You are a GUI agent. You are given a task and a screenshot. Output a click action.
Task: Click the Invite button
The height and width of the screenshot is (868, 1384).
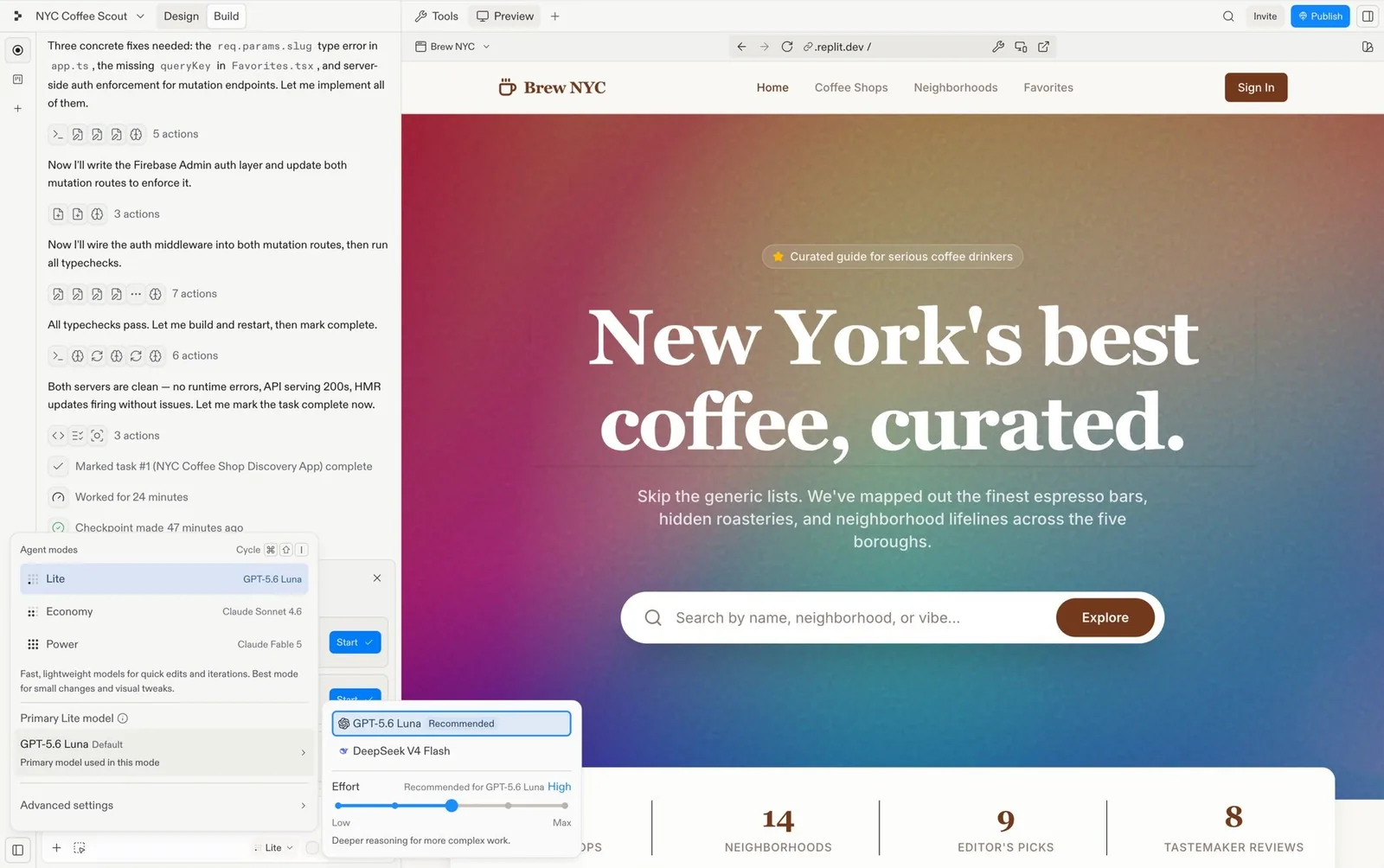click(1265, 16)
